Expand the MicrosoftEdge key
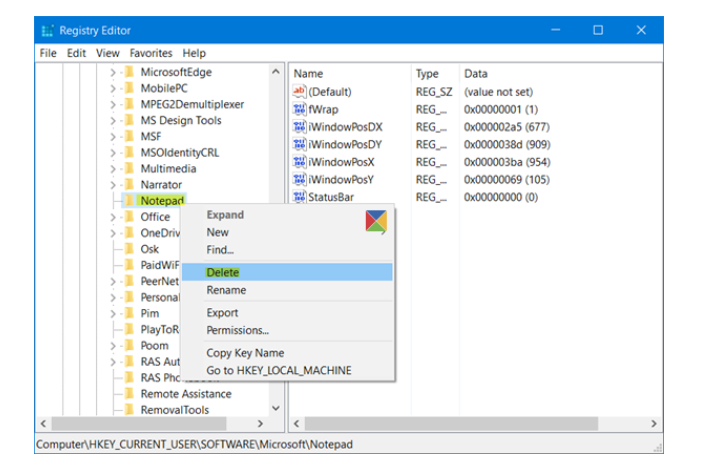This screenshot has height=471, width=727. pos(113,72)
